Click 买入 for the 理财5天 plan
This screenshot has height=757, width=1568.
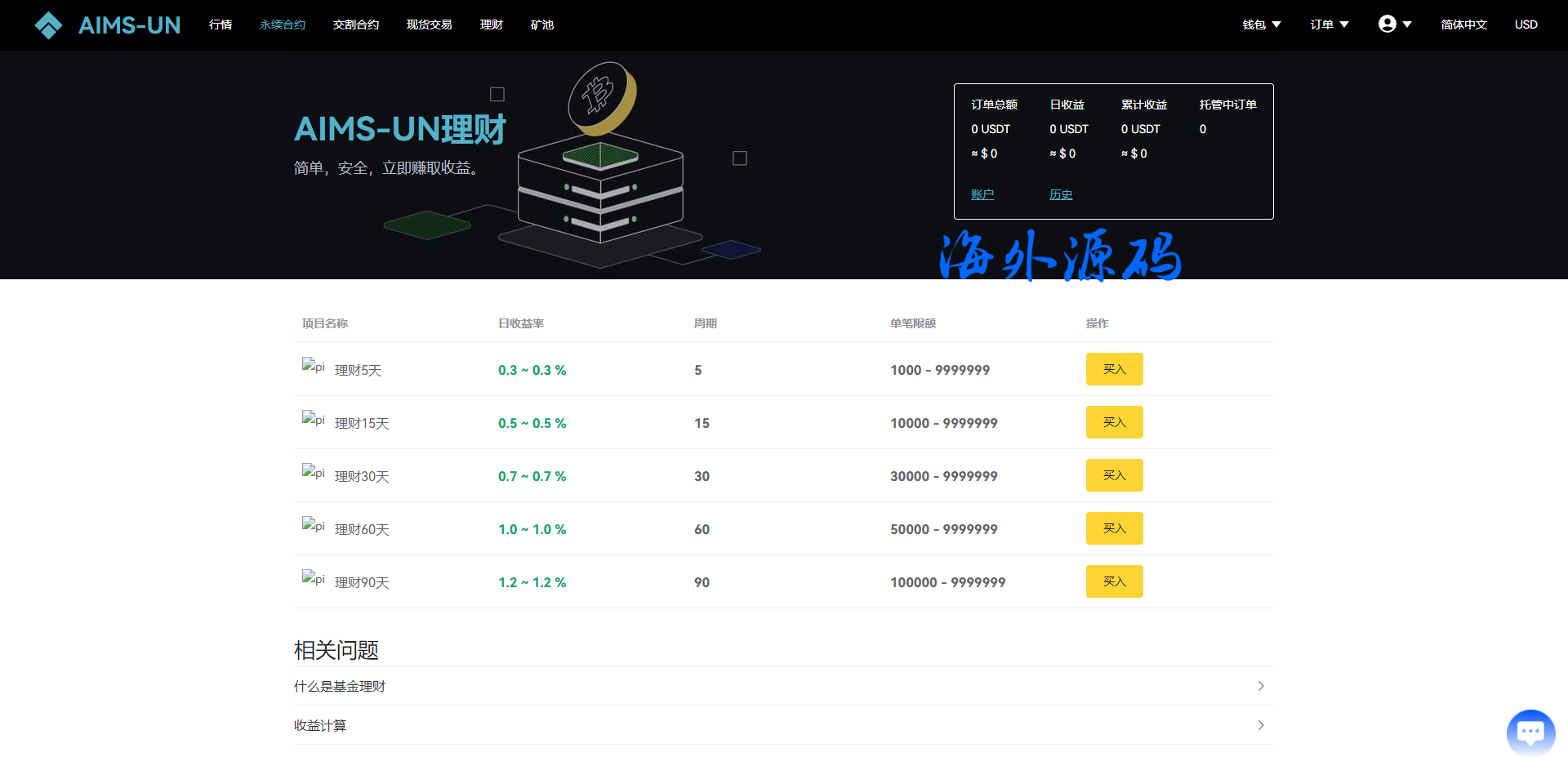point(1114,369)
